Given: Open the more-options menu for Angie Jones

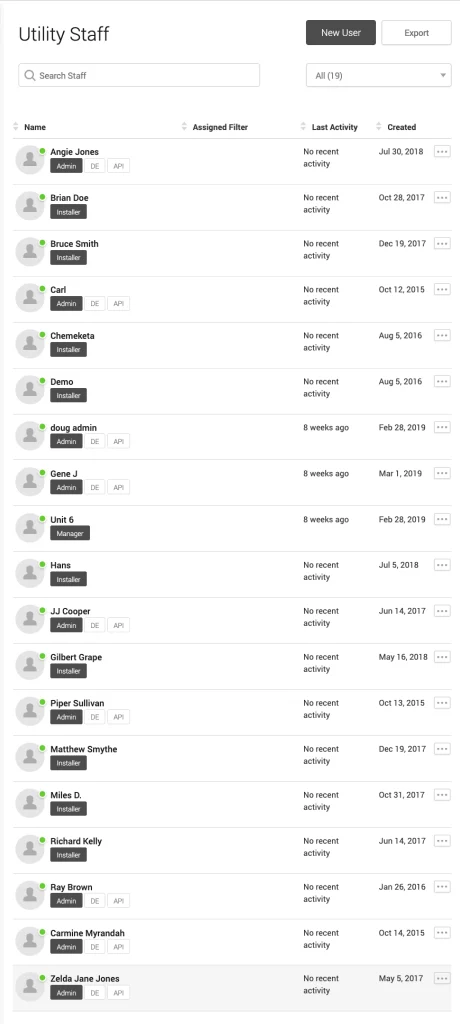Looking at the screenshot, I should point(442,152).
